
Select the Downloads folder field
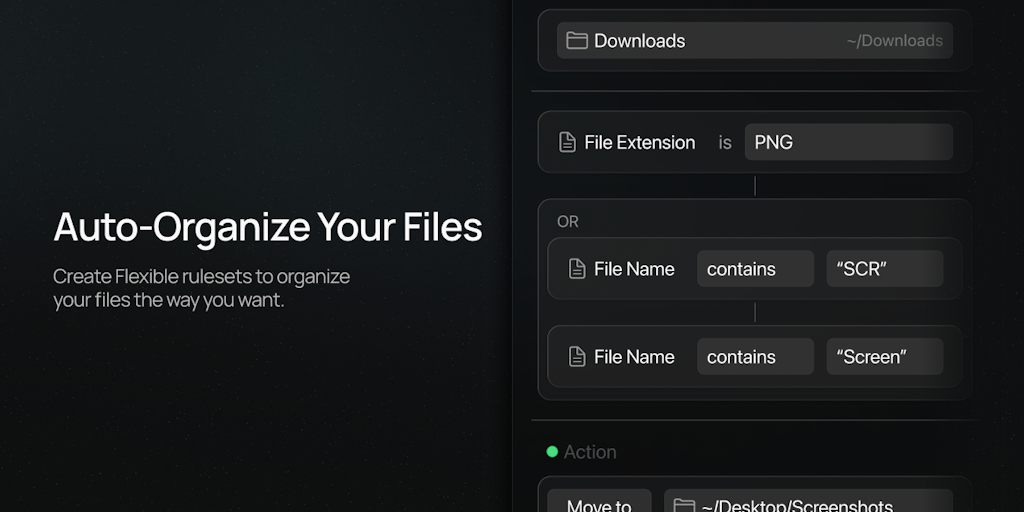click(x=754, y=40)
